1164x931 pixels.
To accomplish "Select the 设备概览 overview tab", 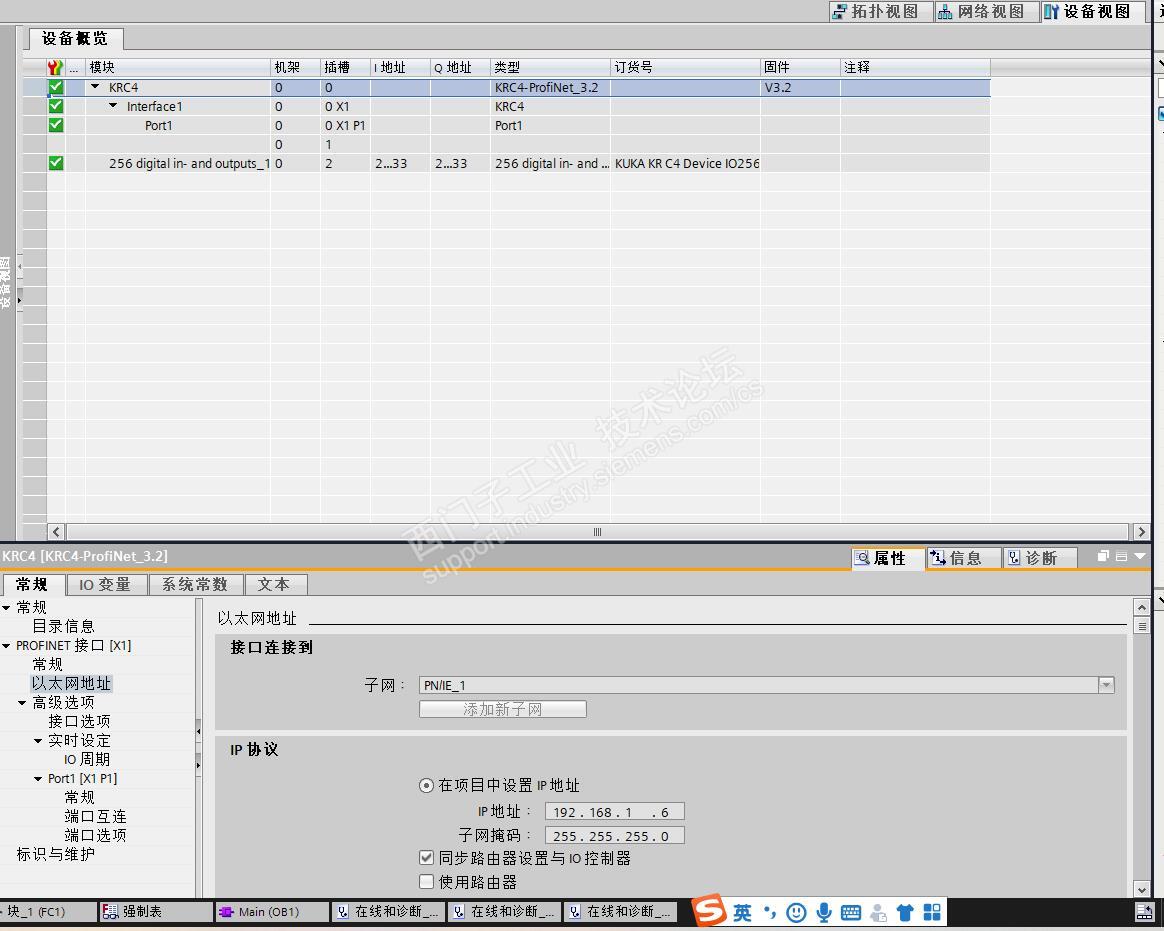I will 75,39.
